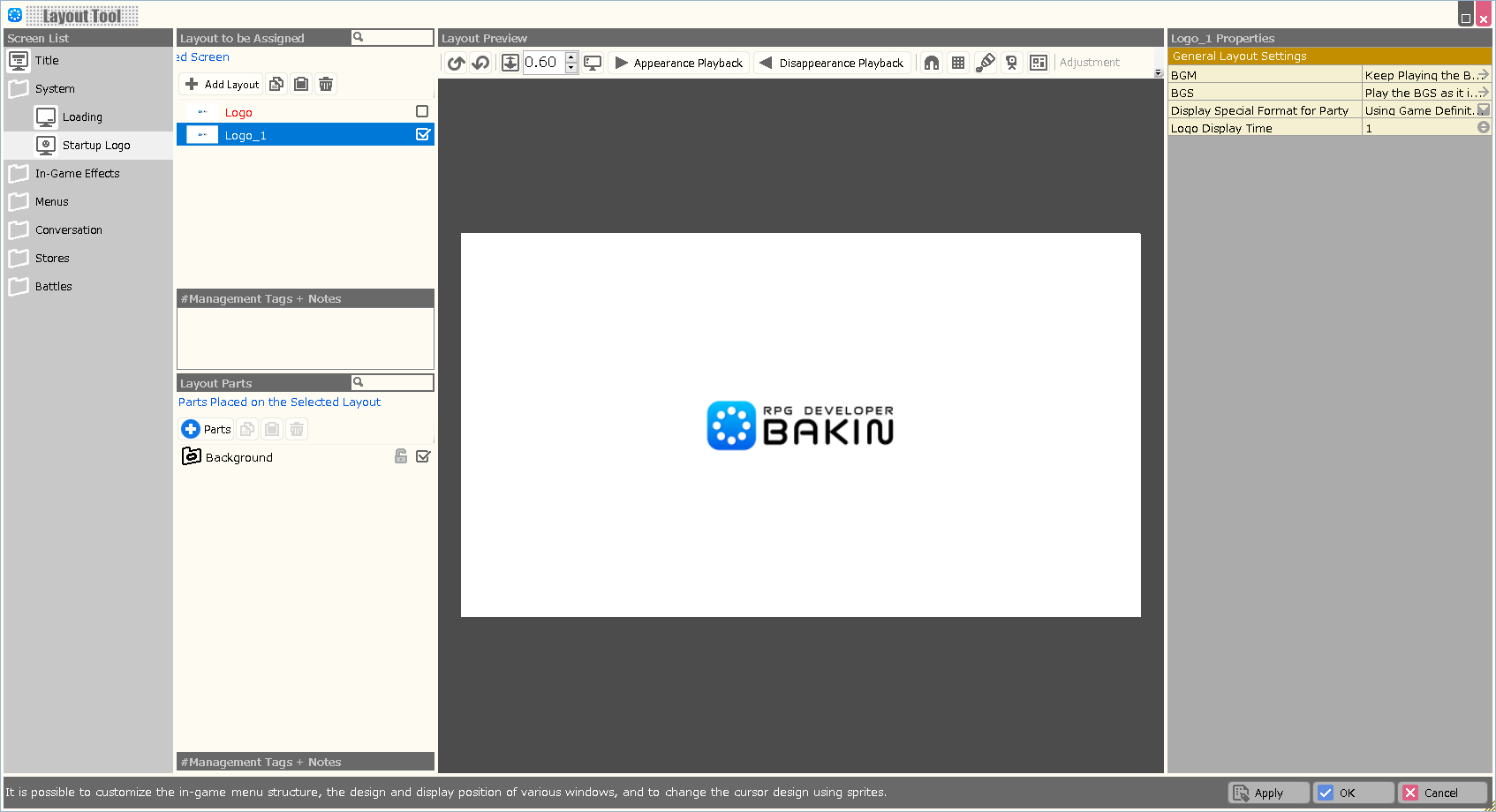The width and height of the screenshot is (1496, 812).
Task: Show the grid using the grid icon
Action: point(958,63)
